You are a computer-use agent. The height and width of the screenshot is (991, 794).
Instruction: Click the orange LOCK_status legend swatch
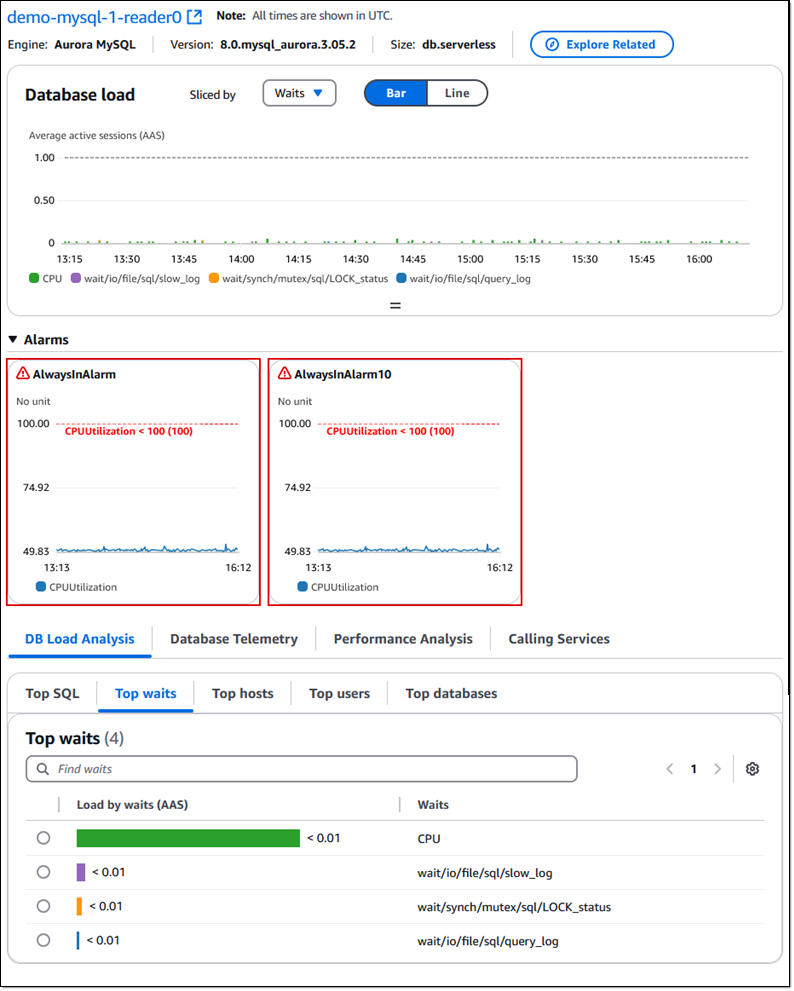coord(214,278)
